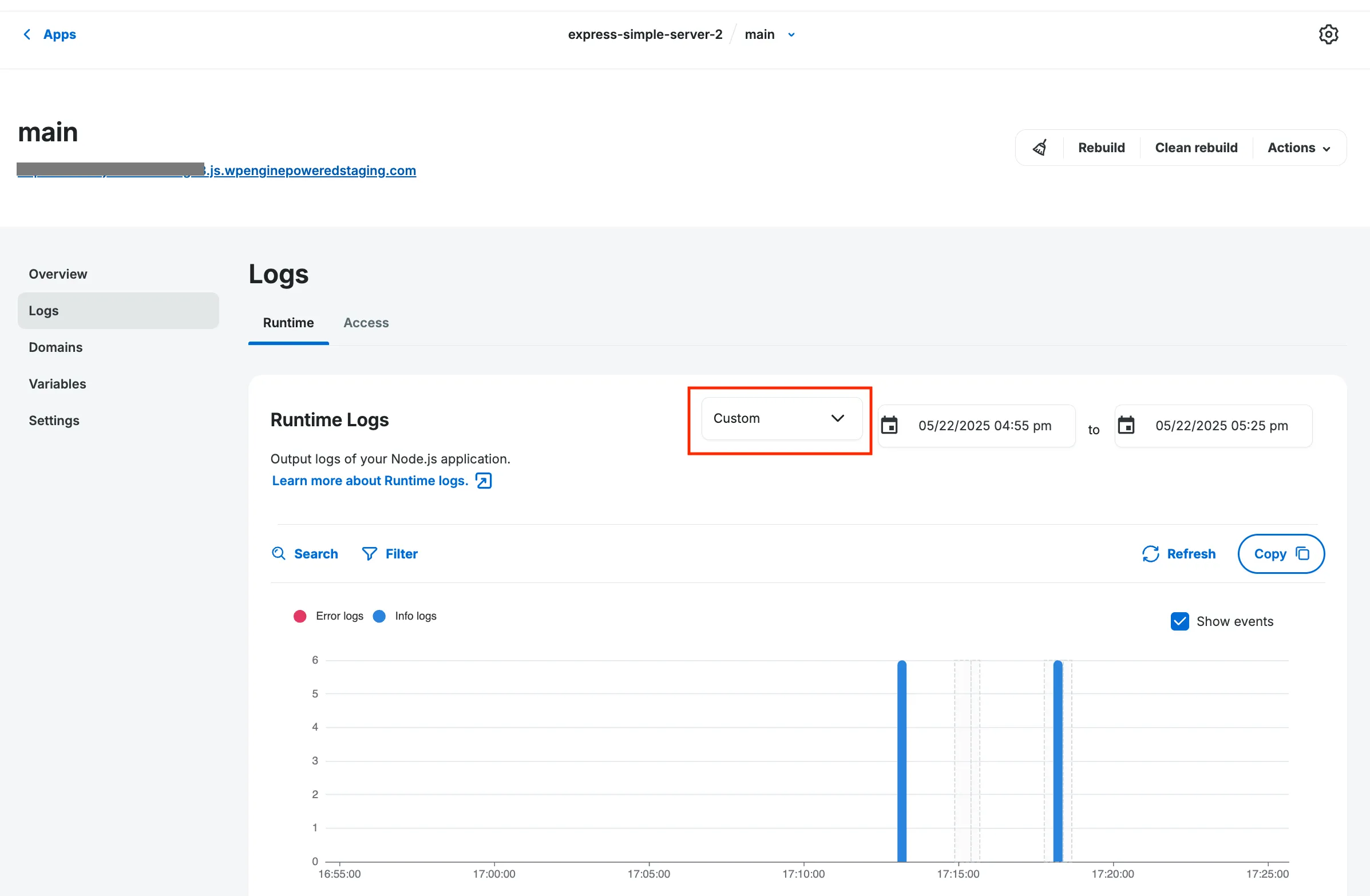Click the Filter funnel icon

click(x=369, y=554)
